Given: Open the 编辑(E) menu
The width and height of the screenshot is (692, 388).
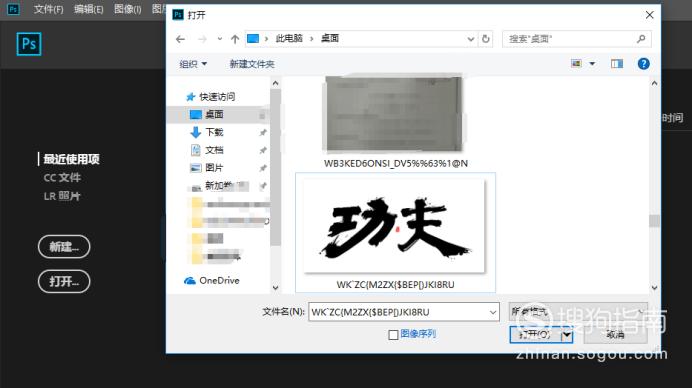Looking at the screenshot, I should (x=88, y=9).
